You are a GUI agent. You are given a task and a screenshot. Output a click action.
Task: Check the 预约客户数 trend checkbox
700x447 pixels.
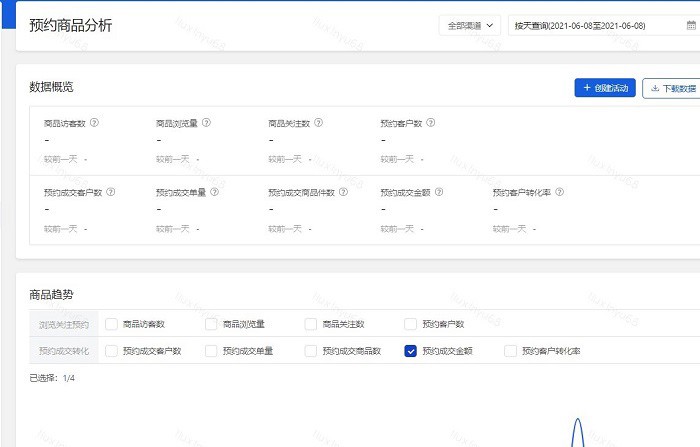(x=410, y=324)
